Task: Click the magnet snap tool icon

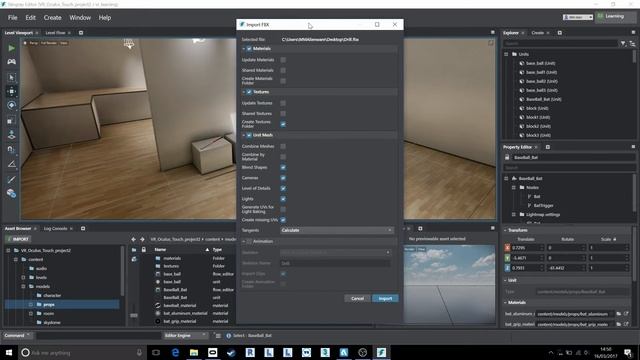Action: click(11, 149)
